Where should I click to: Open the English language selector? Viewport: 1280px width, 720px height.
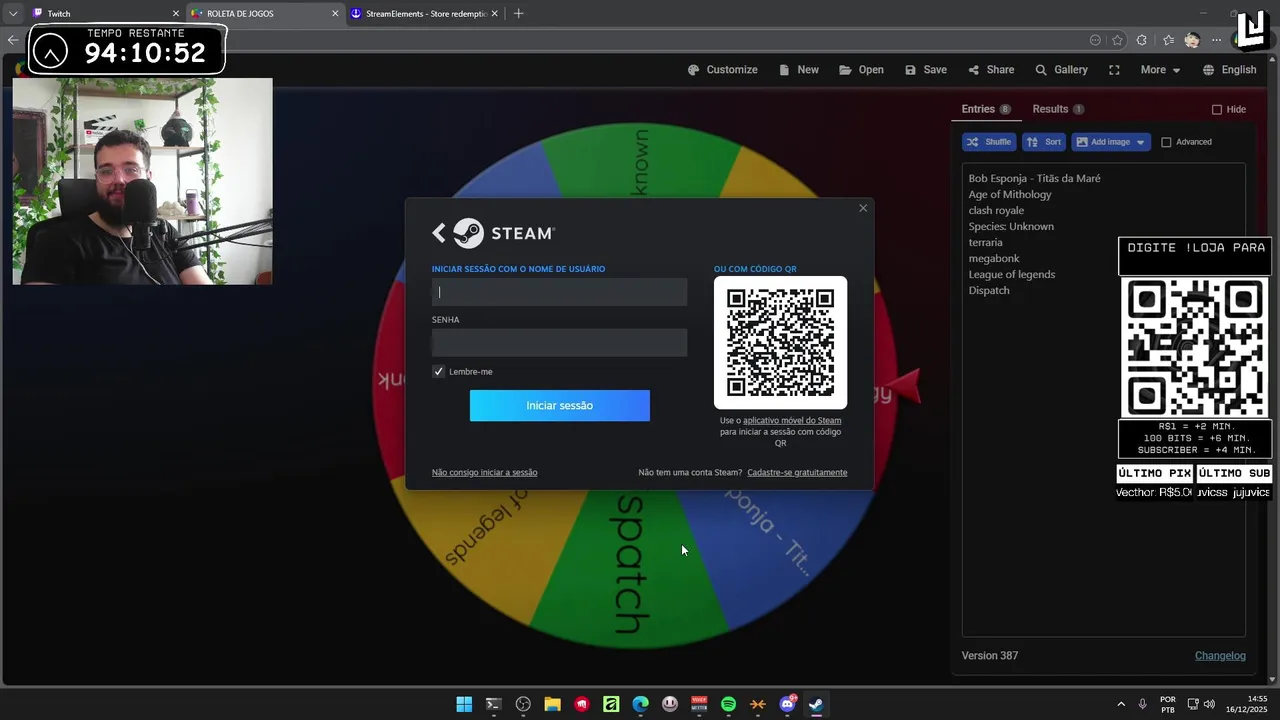point(1229,70)
